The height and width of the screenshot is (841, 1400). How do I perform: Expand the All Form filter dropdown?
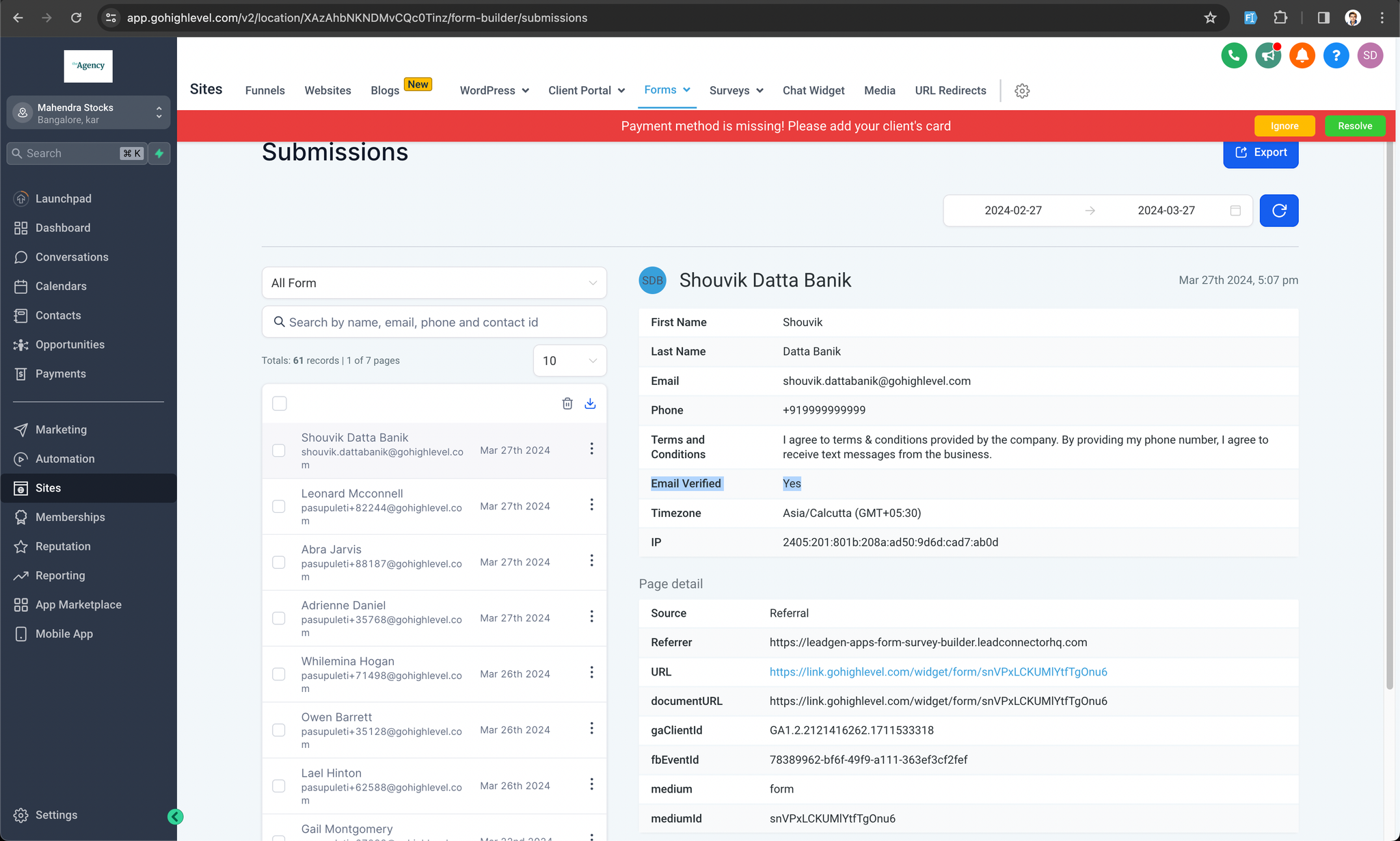click(434, 283)
